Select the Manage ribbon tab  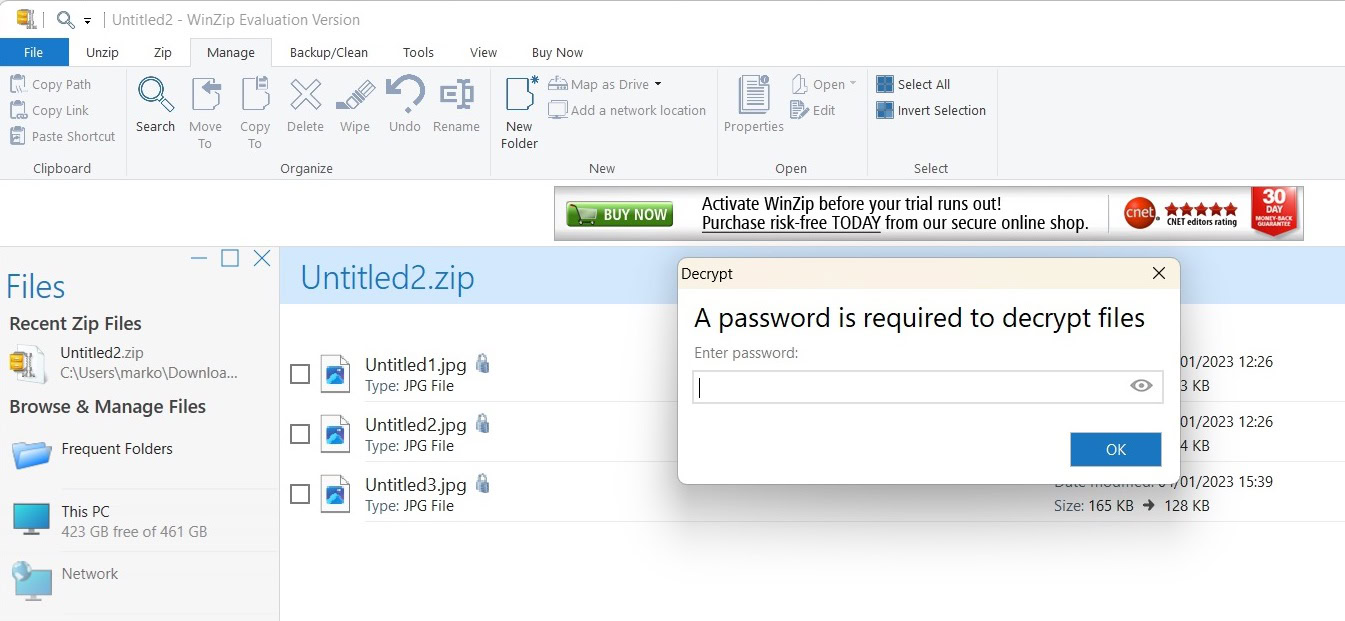point(231,52)
